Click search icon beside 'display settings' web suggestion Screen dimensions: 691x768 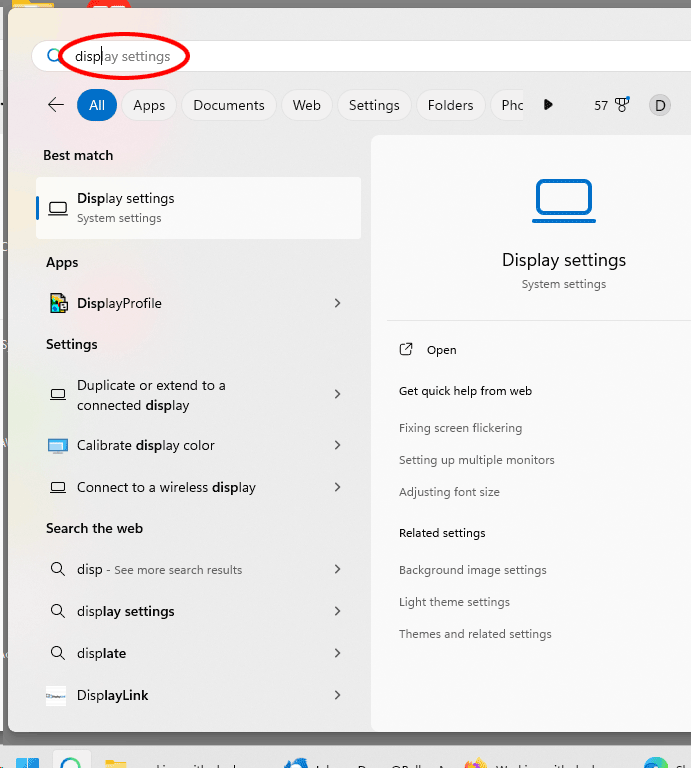tap(58, 611)
